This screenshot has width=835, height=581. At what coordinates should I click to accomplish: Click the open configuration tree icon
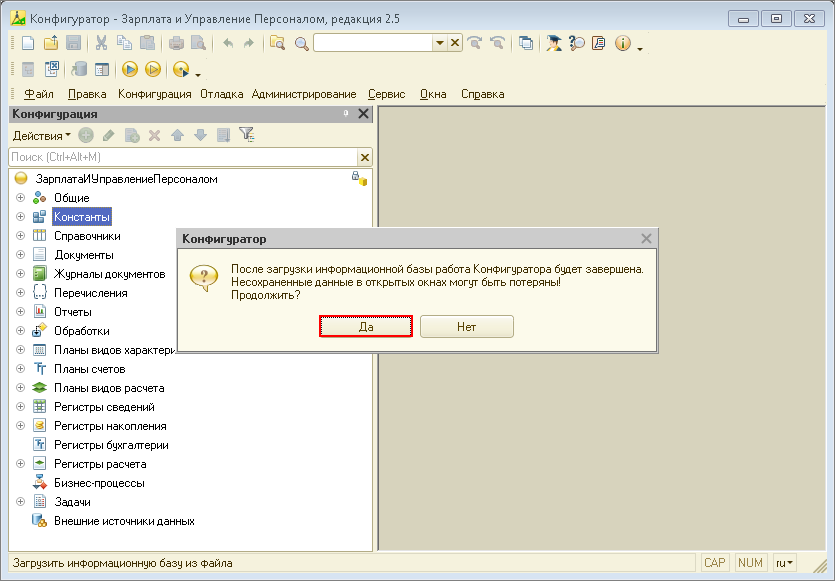[x=28, y=69]
